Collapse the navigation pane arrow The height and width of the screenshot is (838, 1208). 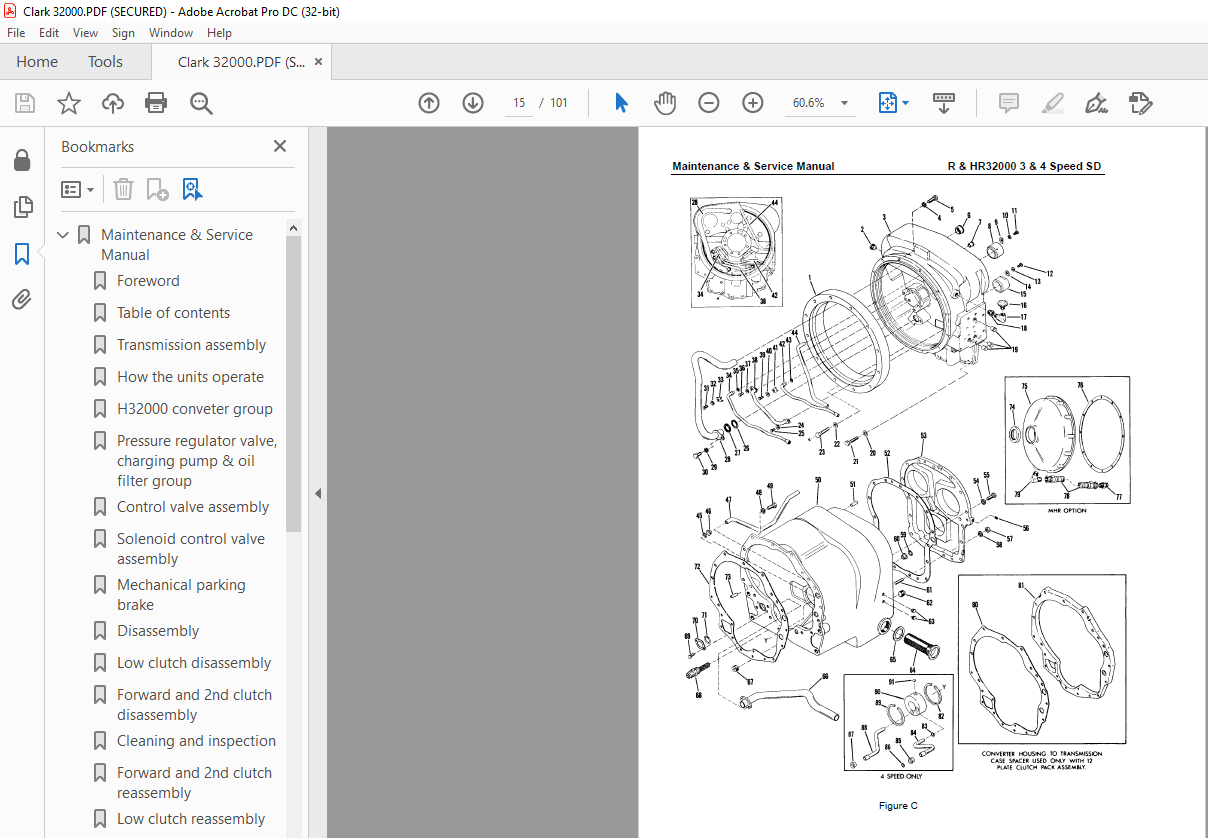pos(318,493)
